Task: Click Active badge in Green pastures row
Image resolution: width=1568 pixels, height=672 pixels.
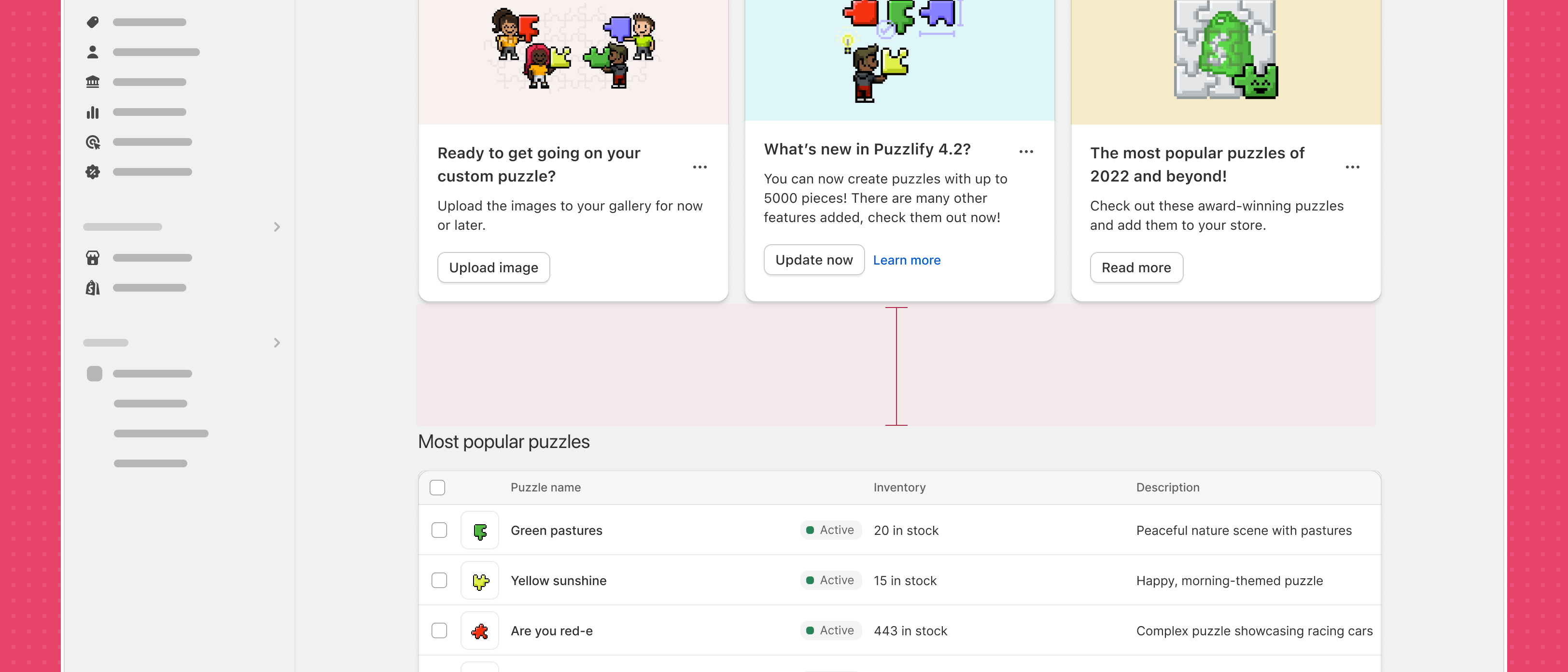Action: click(x=831, y=530)
